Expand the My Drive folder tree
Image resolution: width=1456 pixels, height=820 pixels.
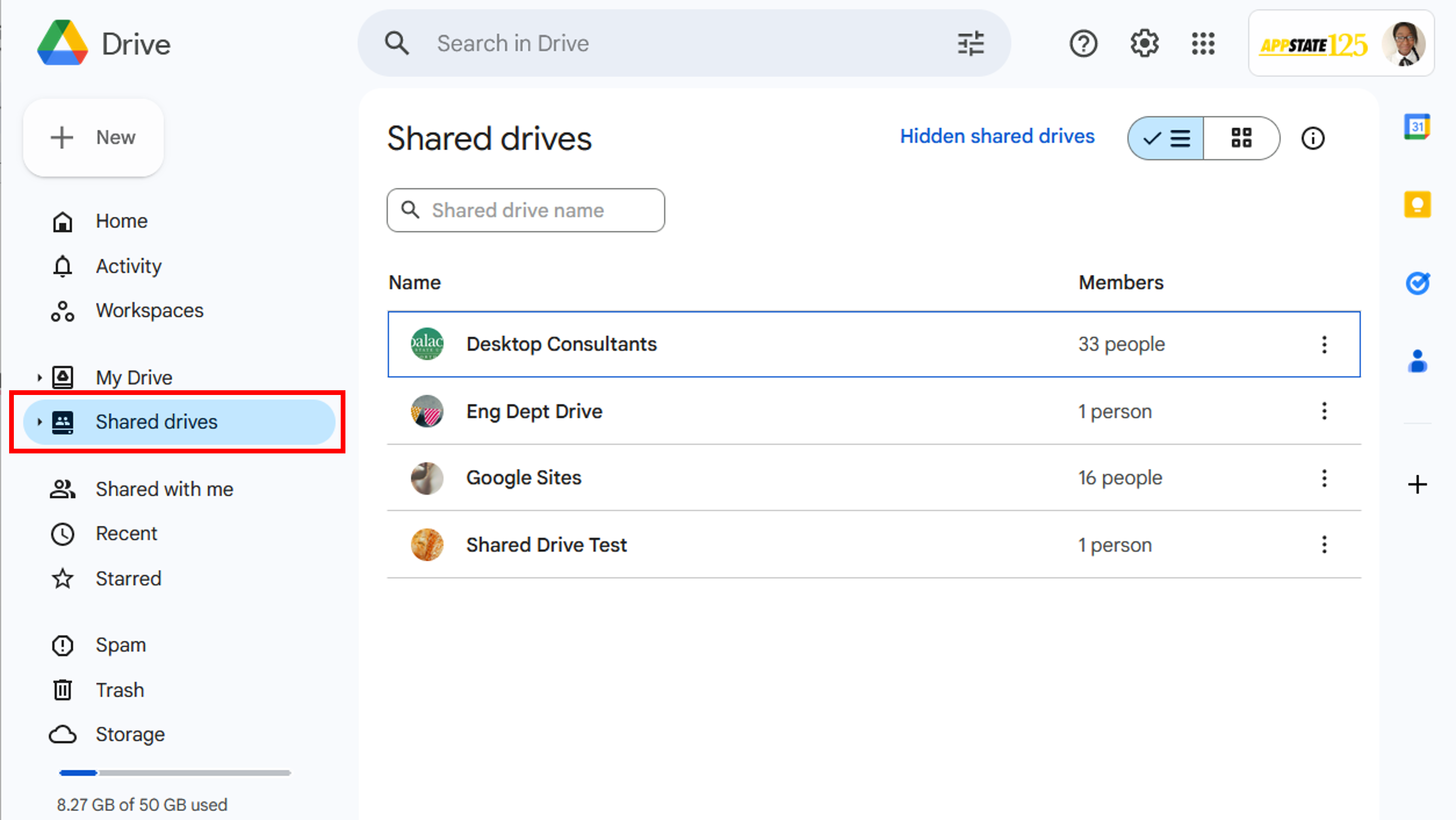39,377
